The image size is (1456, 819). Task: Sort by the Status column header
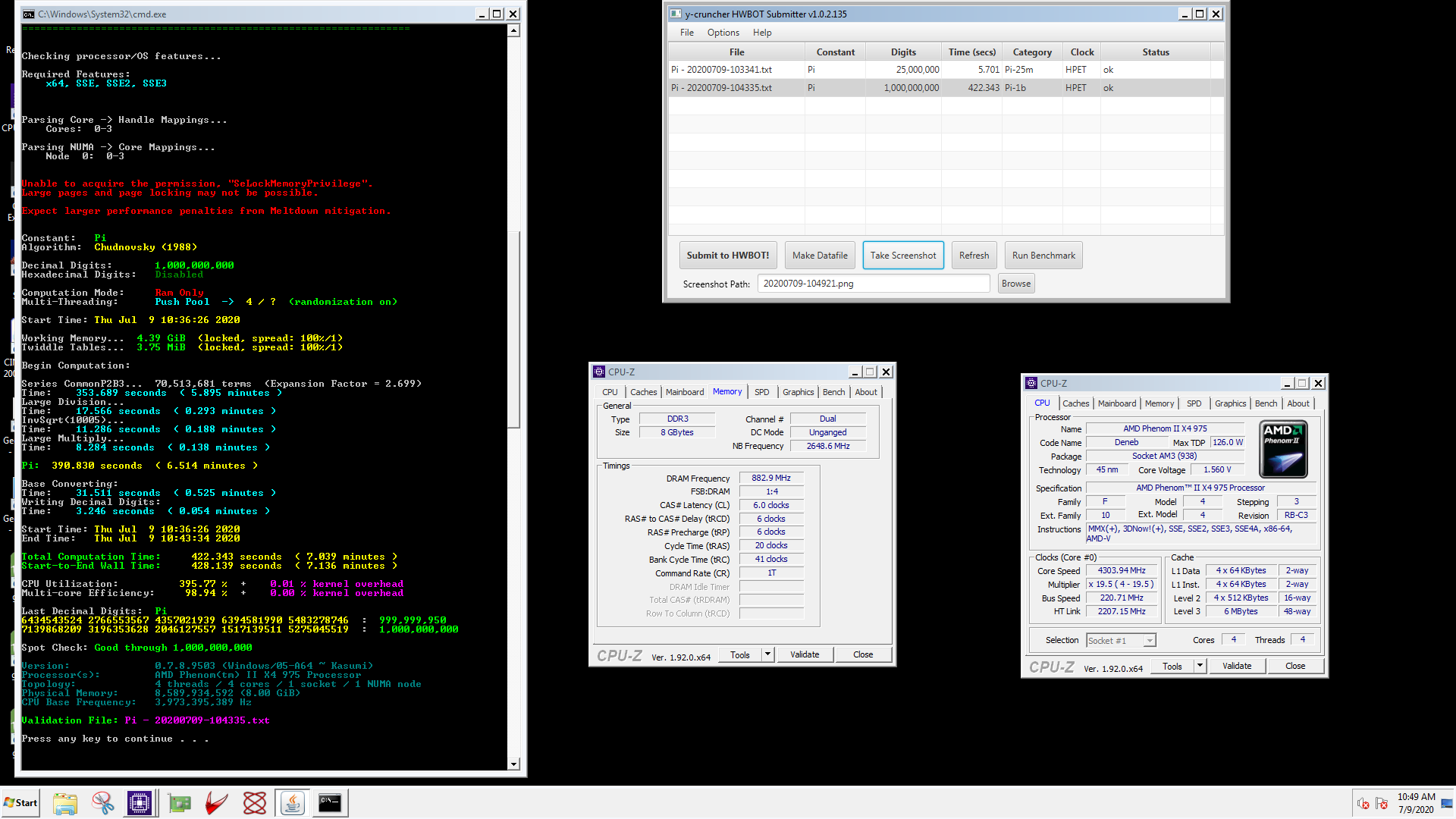coord(1156,52)
